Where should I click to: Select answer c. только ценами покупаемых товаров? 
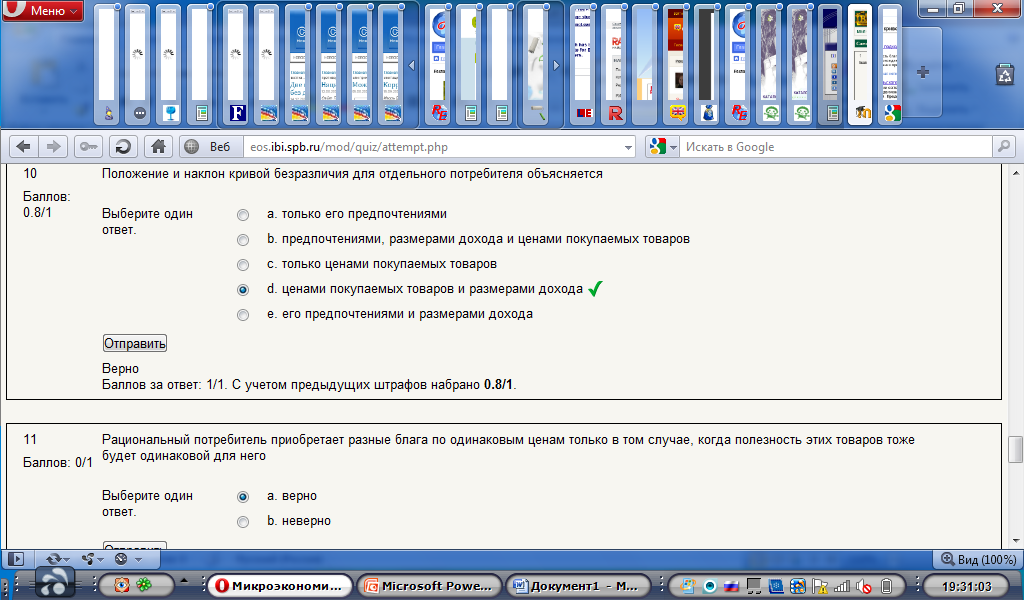pyautogui.click(x=243, y=264)
